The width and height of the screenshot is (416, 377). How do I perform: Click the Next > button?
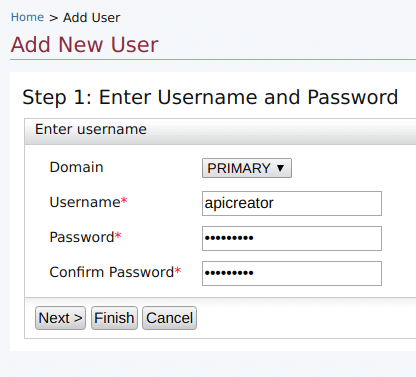click(60, 318)
